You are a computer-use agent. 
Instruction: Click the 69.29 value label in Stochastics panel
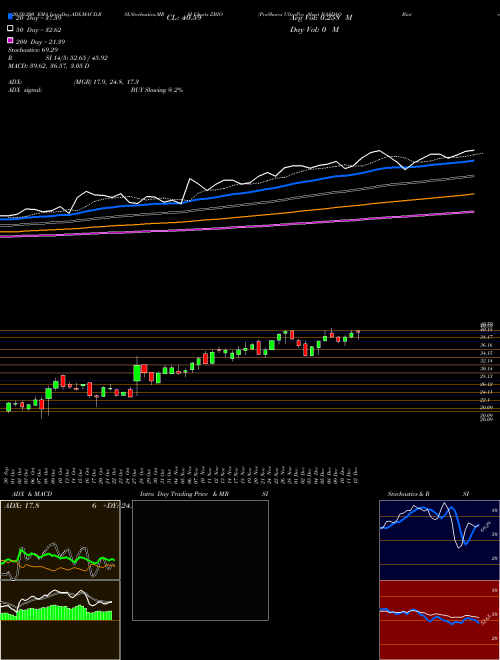[486, 527]
